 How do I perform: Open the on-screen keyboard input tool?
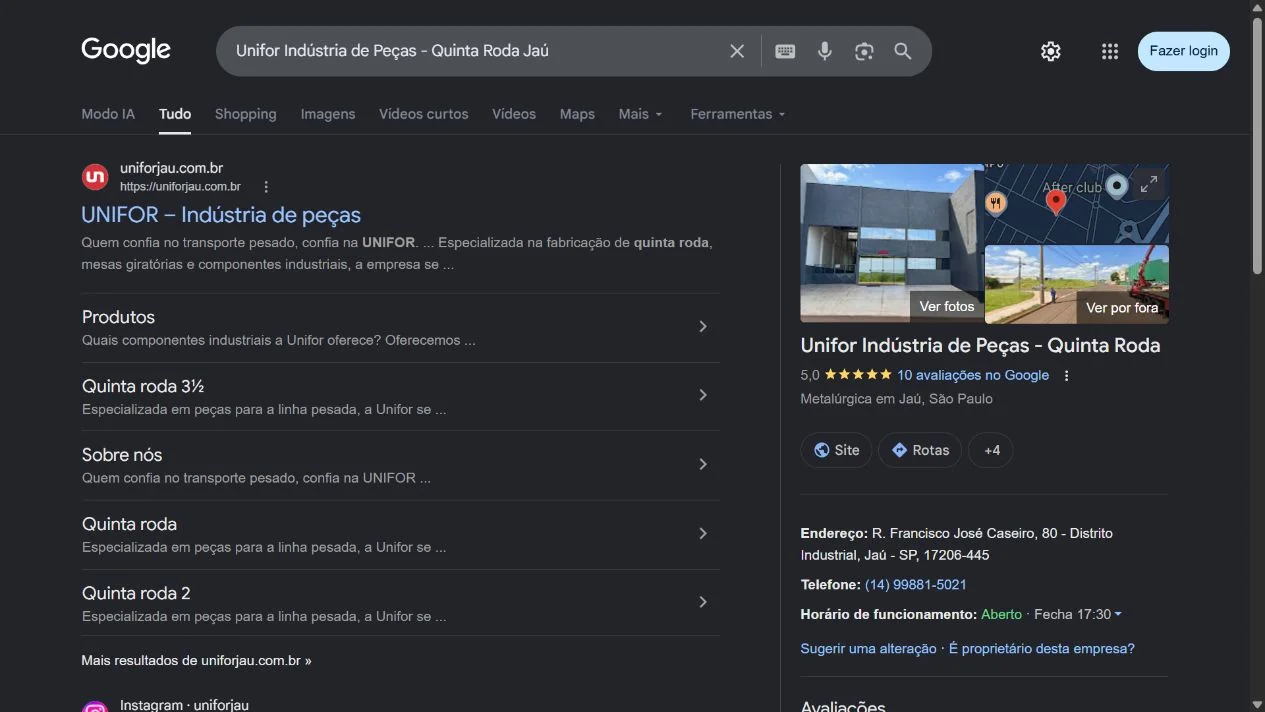point(785,51)
